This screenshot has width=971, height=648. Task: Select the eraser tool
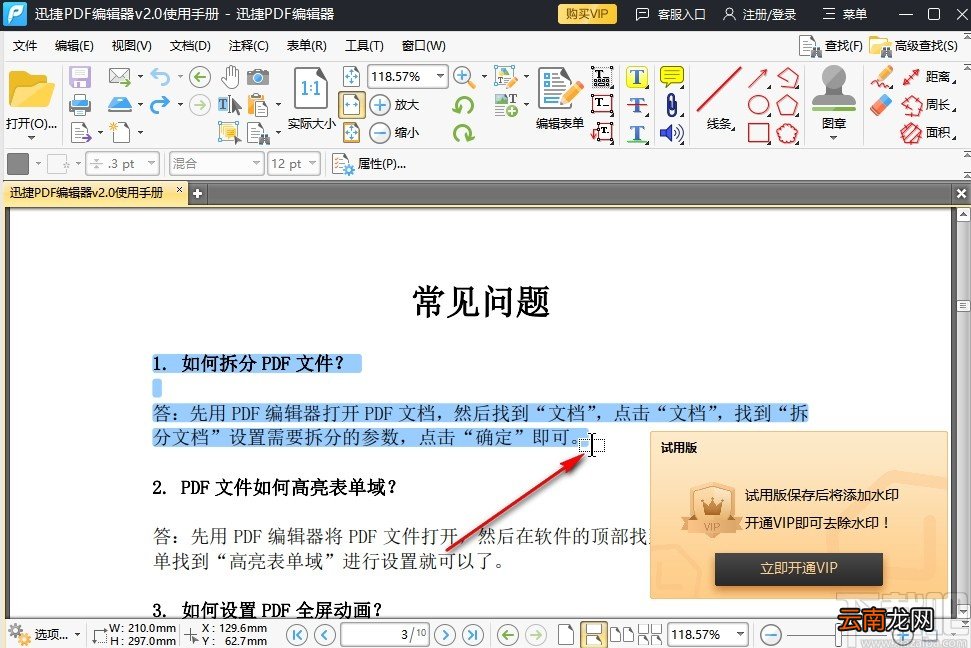(882, 105)
